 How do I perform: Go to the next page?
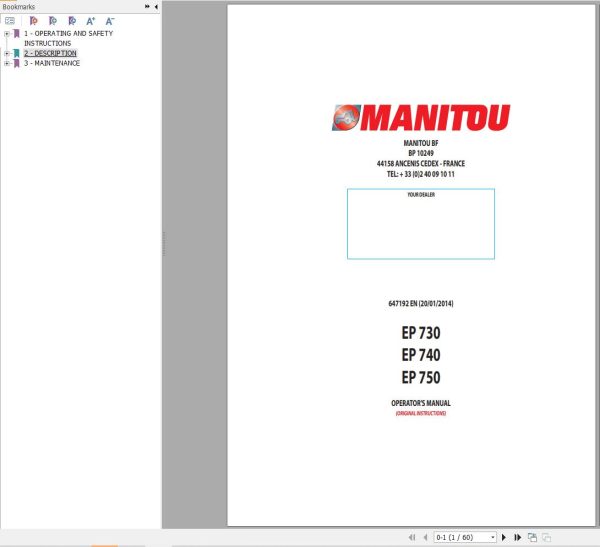tap(504, 537)
